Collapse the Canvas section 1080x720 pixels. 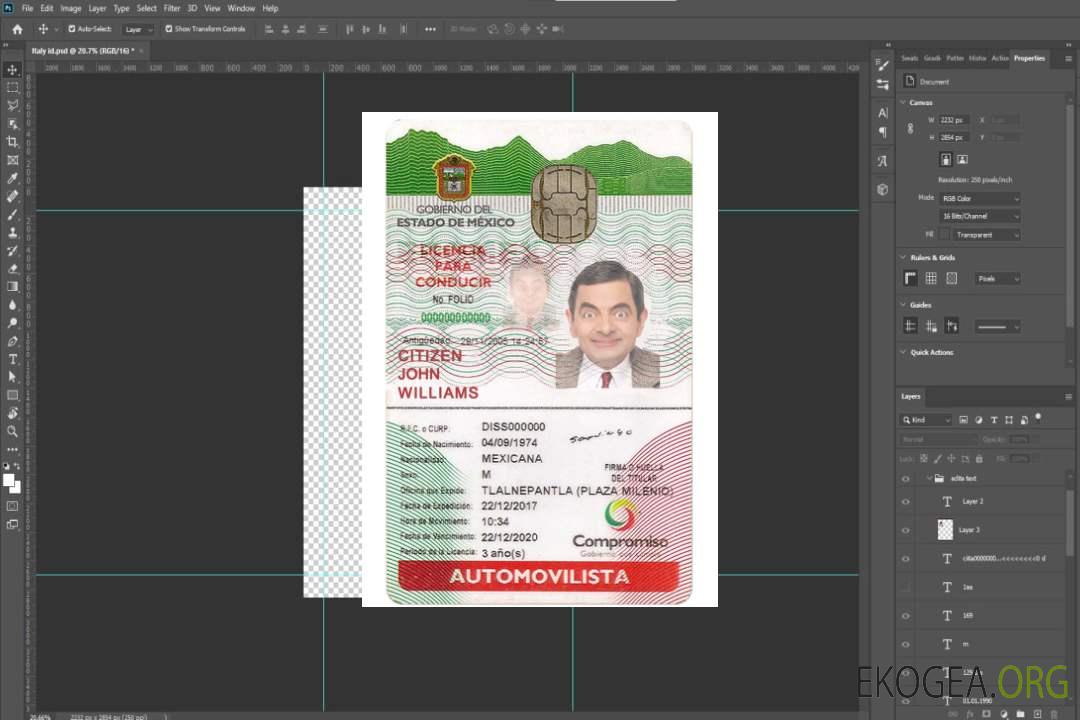903,102
